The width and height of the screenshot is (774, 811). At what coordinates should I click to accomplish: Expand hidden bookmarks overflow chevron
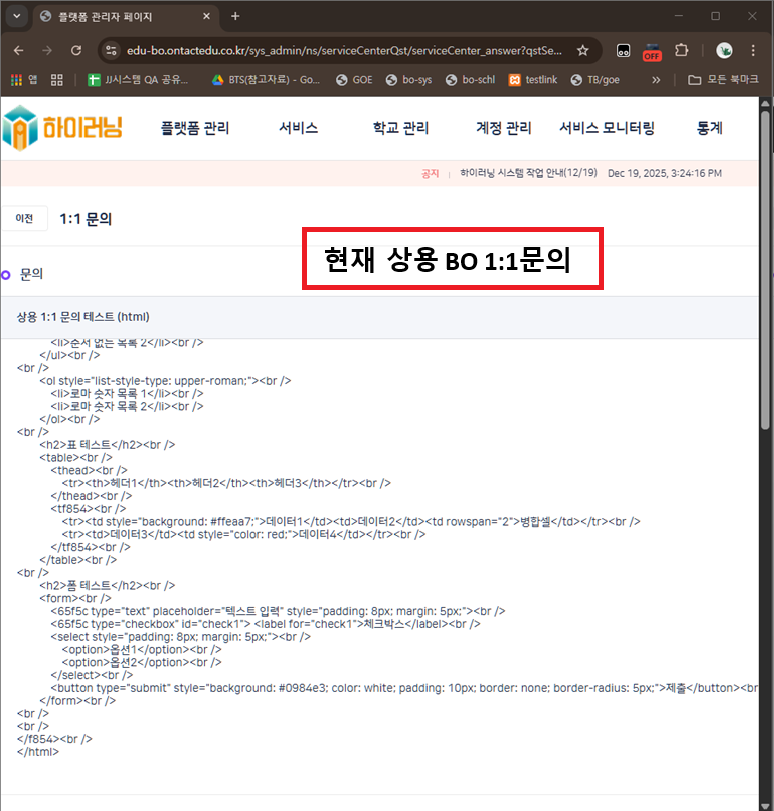[656, 80]
